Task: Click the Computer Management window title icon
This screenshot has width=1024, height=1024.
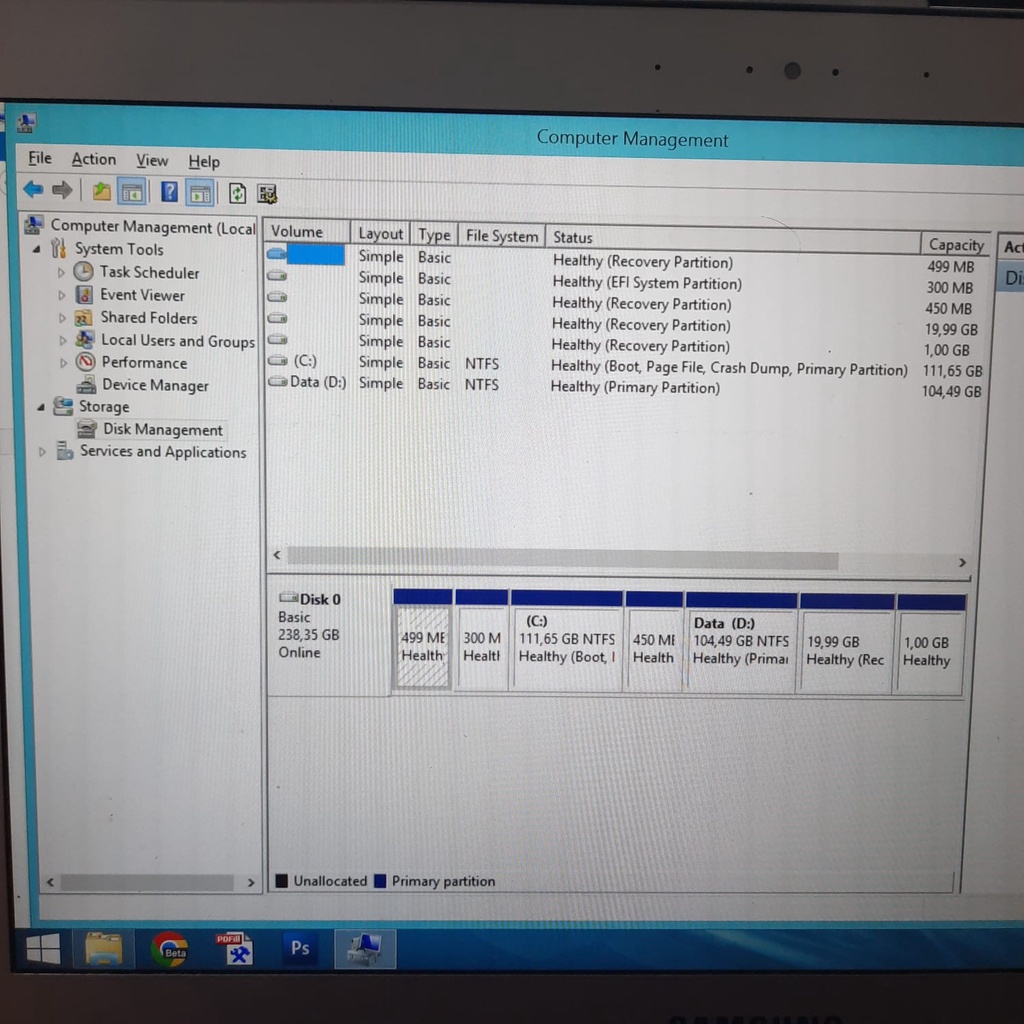Action: (x=27, y=122)
